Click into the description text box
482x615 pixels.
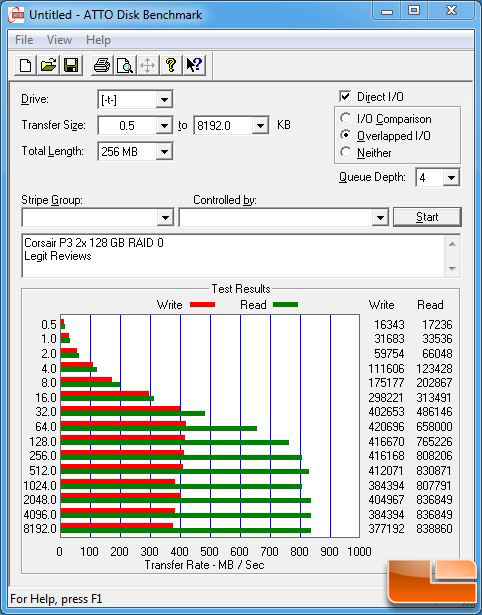(x=234, y=255)
